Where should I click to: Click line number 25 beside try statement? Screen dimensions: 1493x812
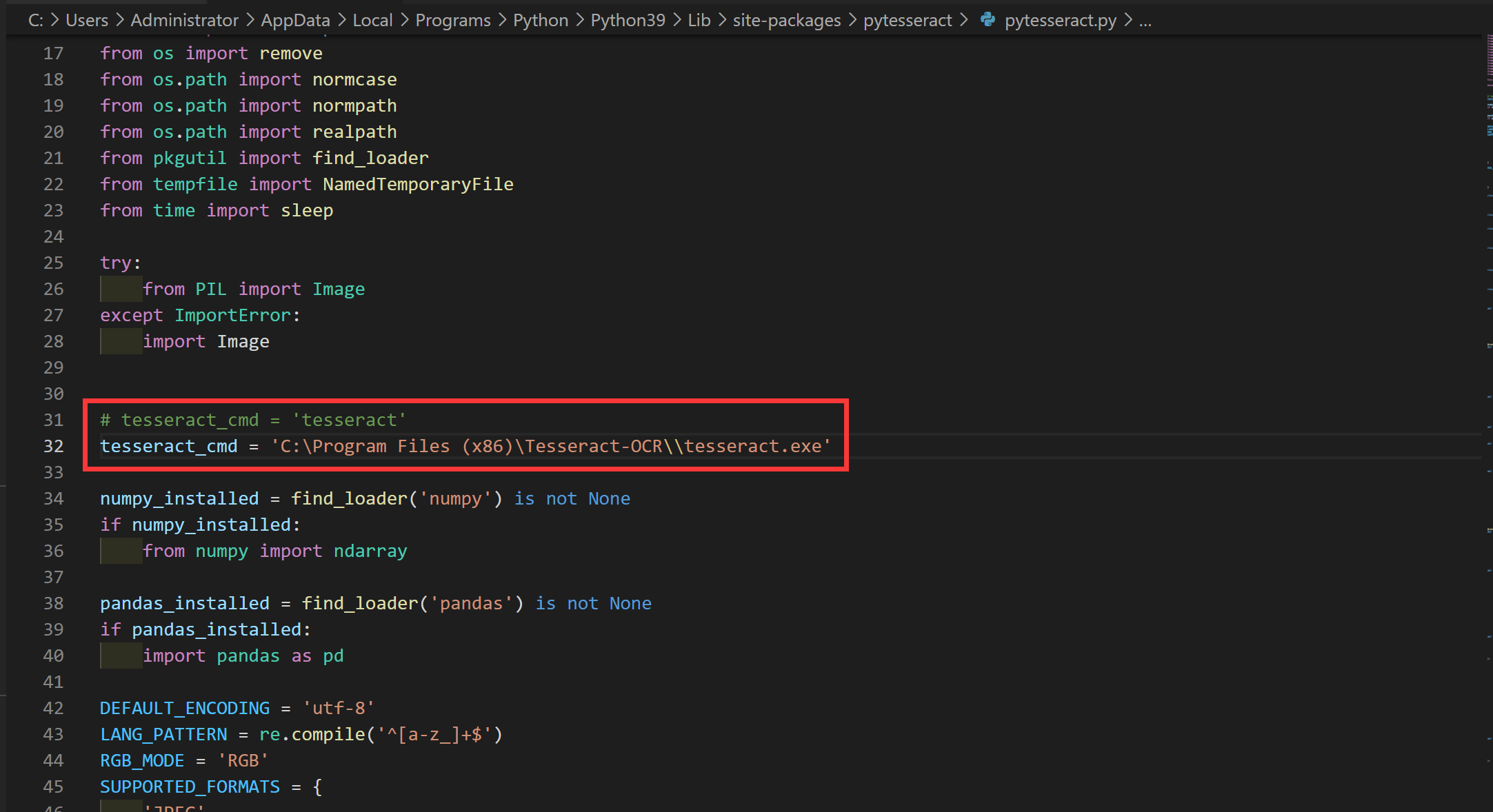pos(53,263)
